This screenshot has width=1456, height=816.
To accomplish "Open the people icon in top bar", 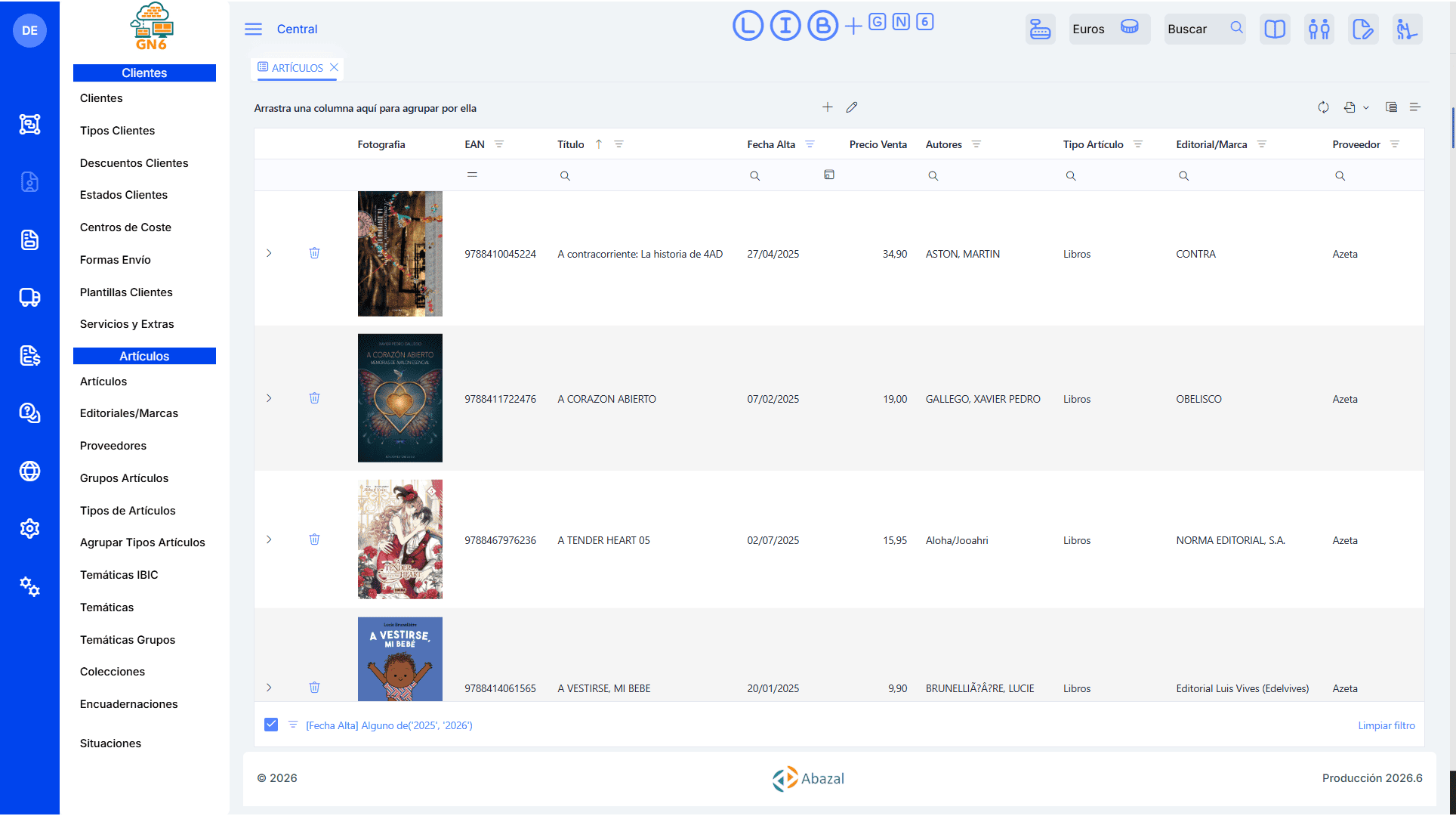I will tap(1319, 29).
